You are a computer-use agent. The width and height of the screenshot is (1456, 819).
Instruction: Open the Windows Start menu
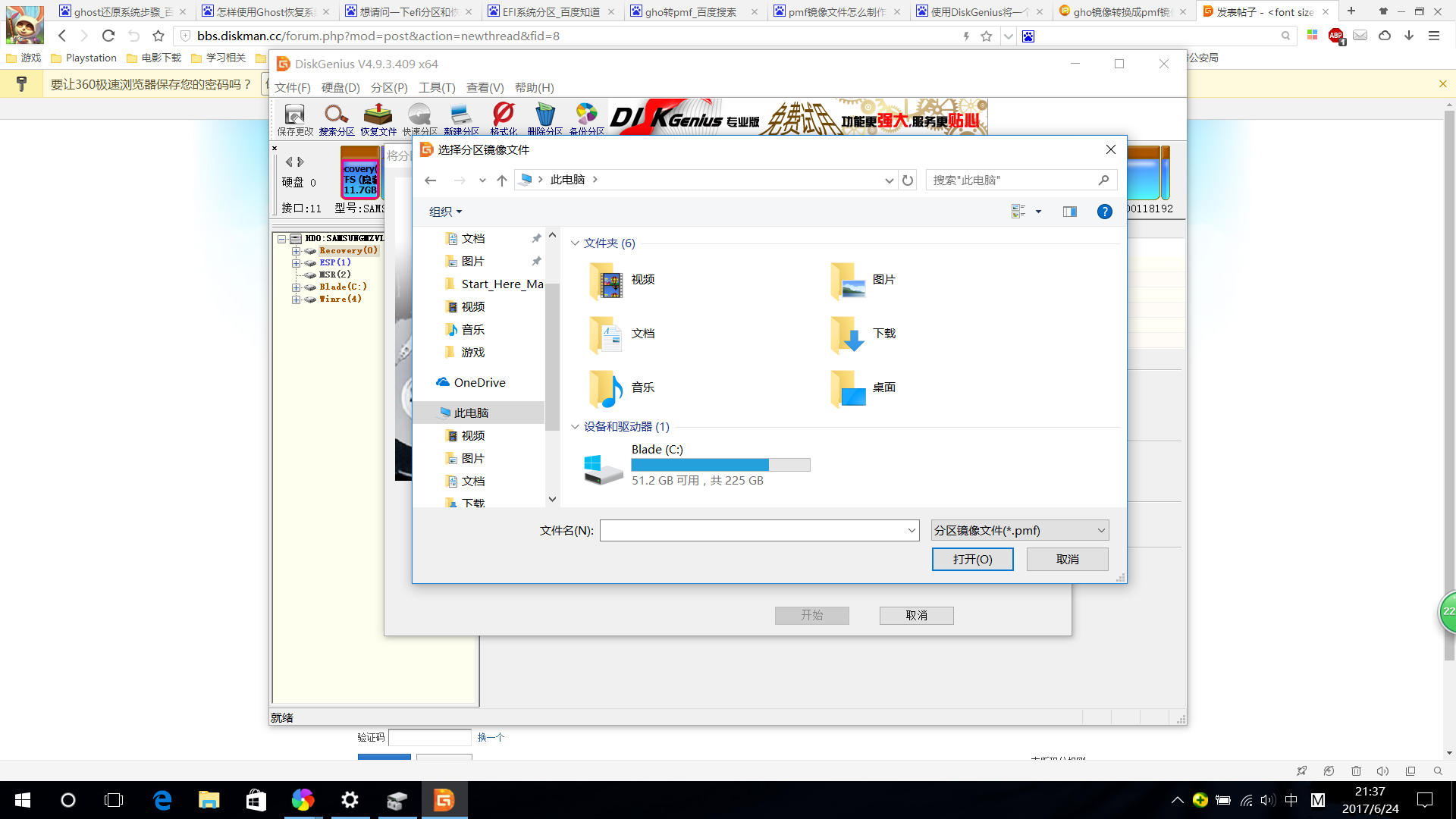tap(22, 800)
